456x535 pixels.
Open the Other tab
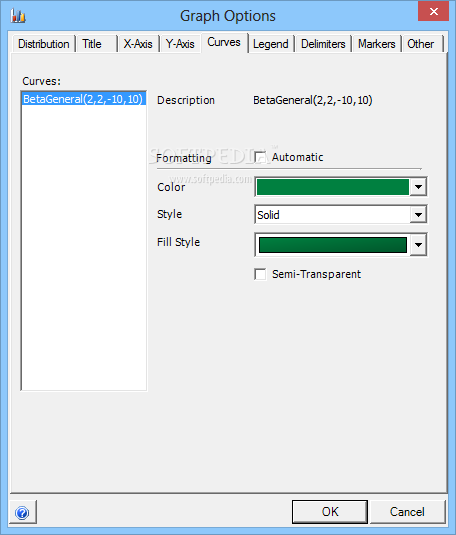tap(423, 44)
